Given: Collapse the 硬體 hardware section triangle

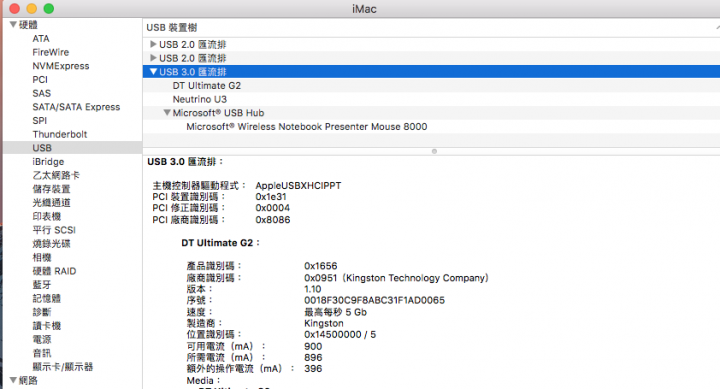Looking at the screenshot, I should pos(13,25).
